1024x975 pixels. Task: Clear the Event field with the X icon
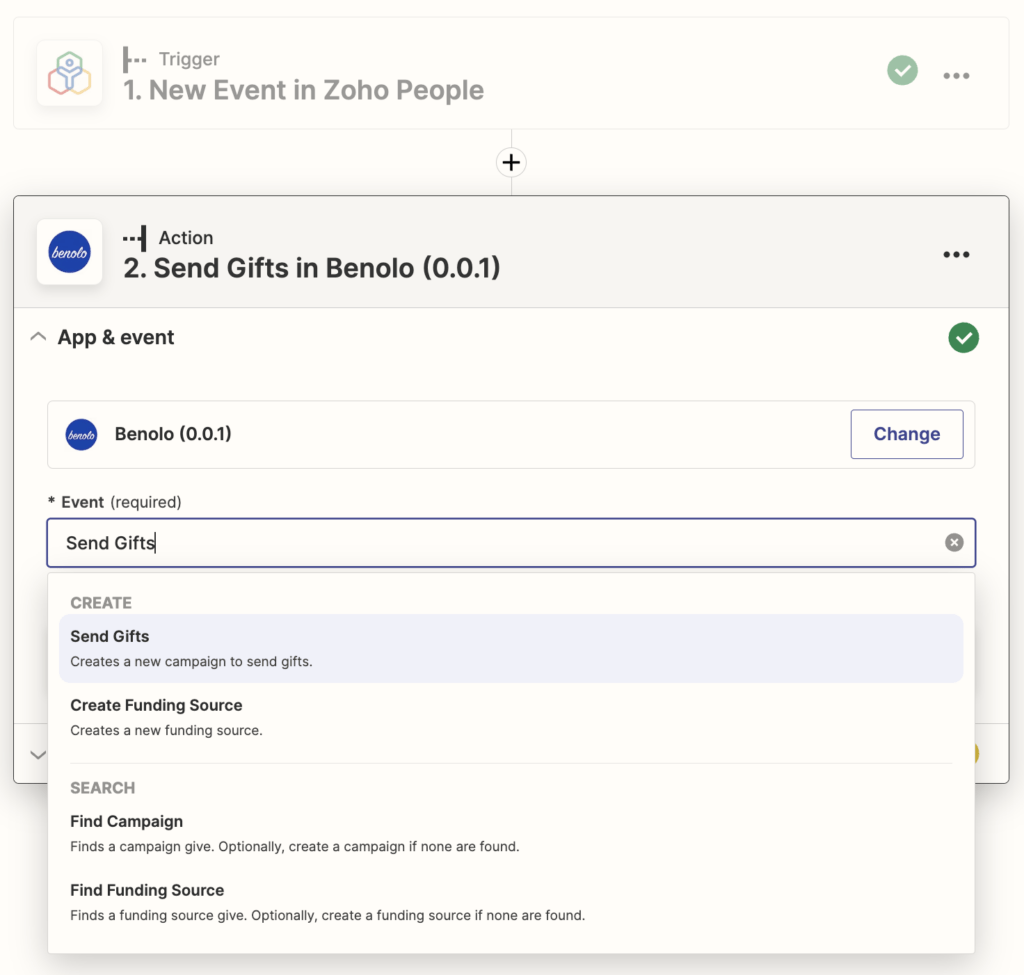(953, 542)
